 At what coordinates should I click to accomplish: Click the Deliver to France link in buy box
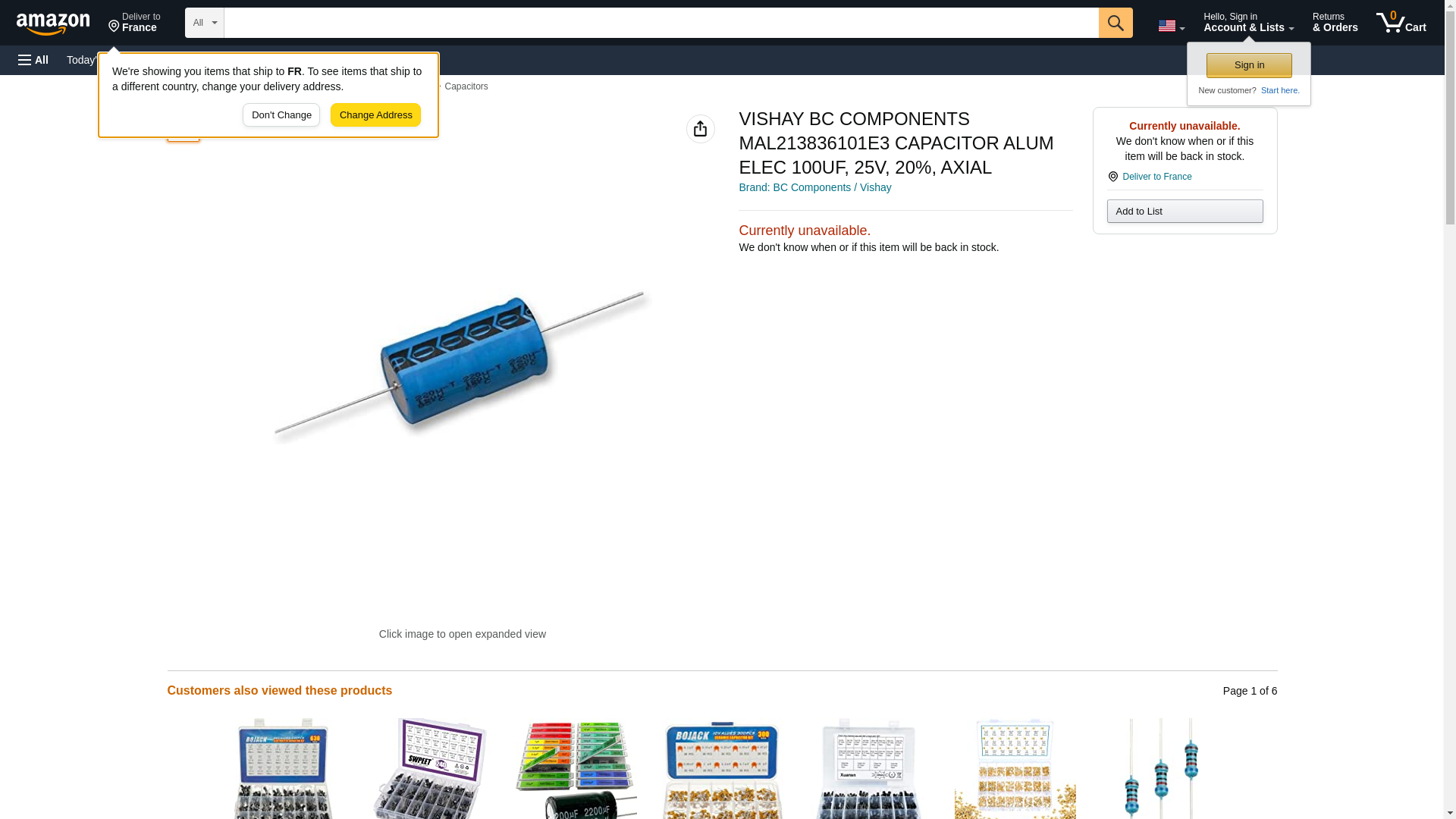pyautogui.click(x=1156, y=177)
